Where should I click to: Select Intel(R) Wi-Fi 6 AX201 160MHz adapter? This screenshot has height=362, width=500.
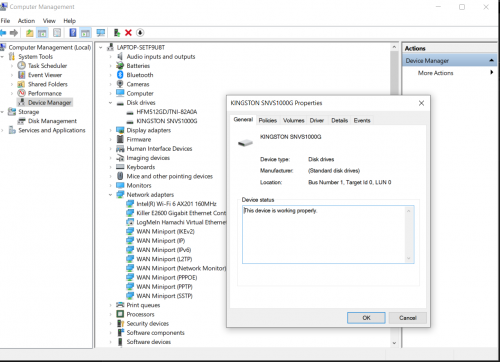click(x=176, y=204)
